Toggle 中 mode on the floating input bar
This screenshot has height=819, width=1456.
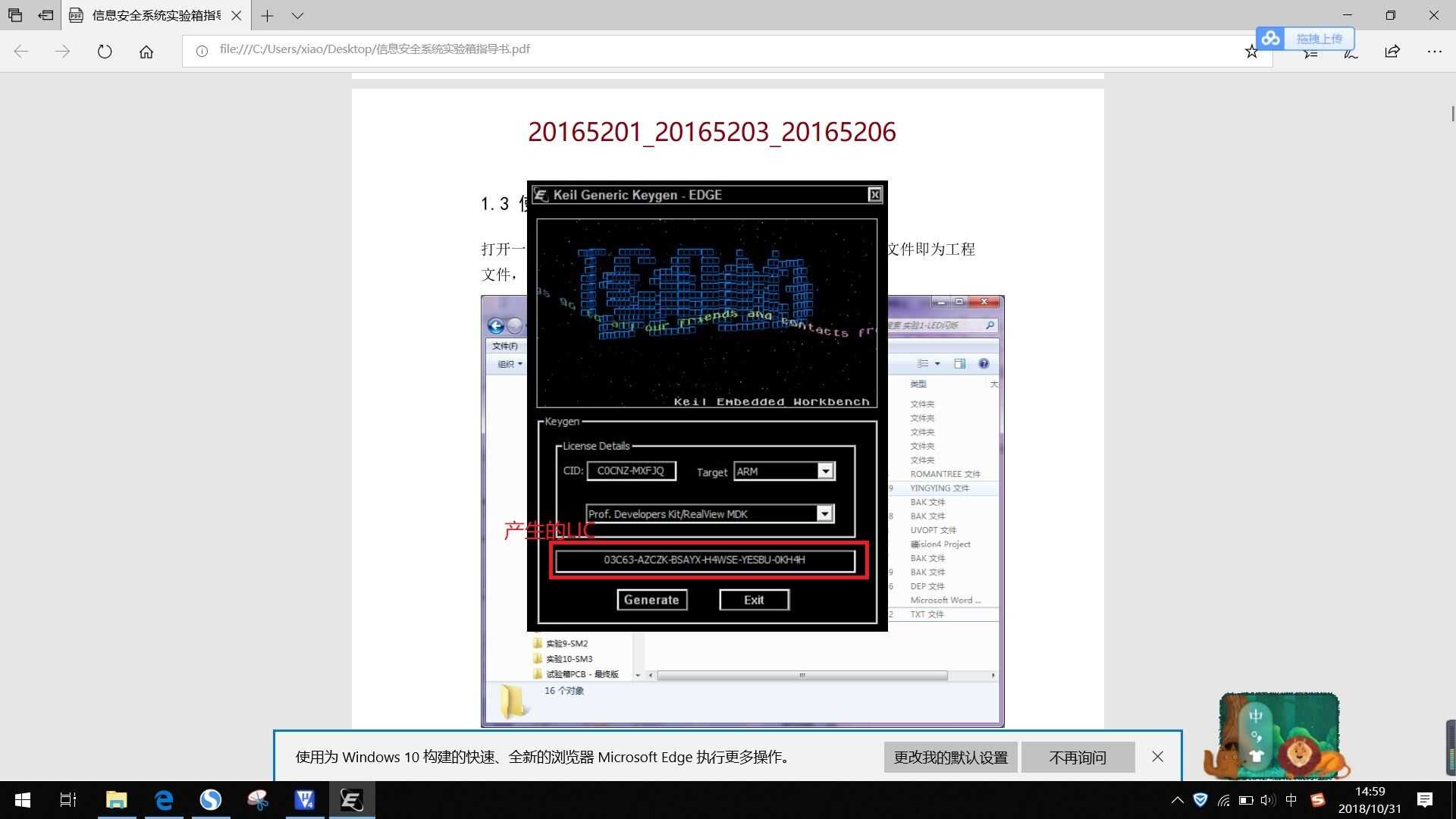[x=1256, y=716]
